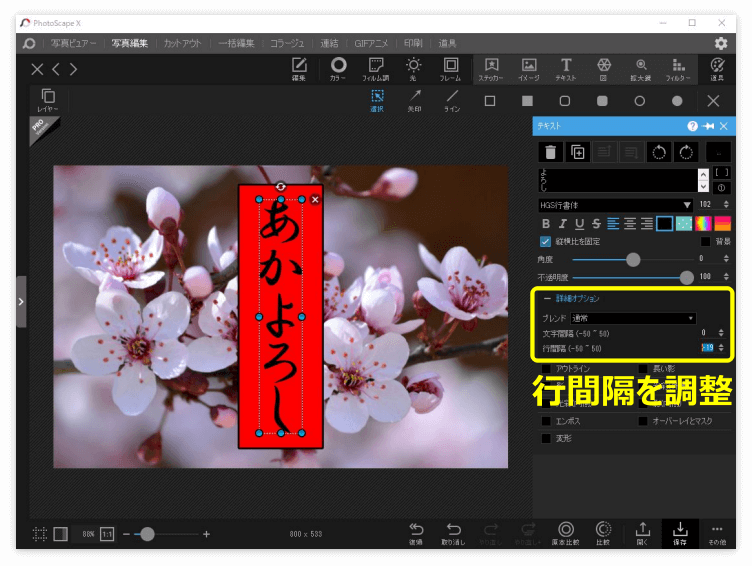The width and height of the screenshot is (752, 566).
Task: Toggle 縦横比を固定 checkbox
Action: tap(545, 241)
